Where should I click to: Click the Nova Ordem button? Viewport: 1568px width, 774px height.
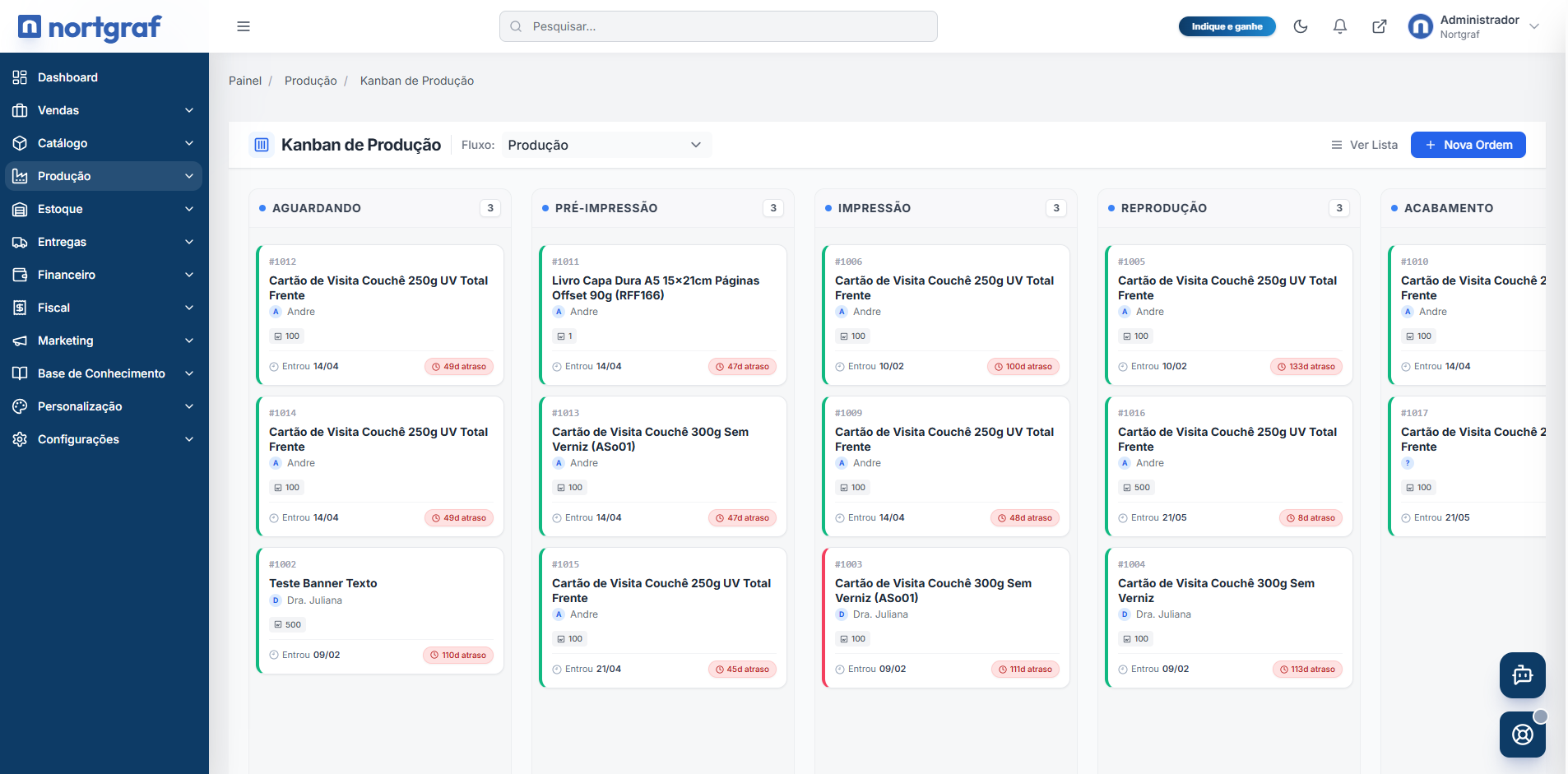pyautogui.click(x=1468, y=145)
